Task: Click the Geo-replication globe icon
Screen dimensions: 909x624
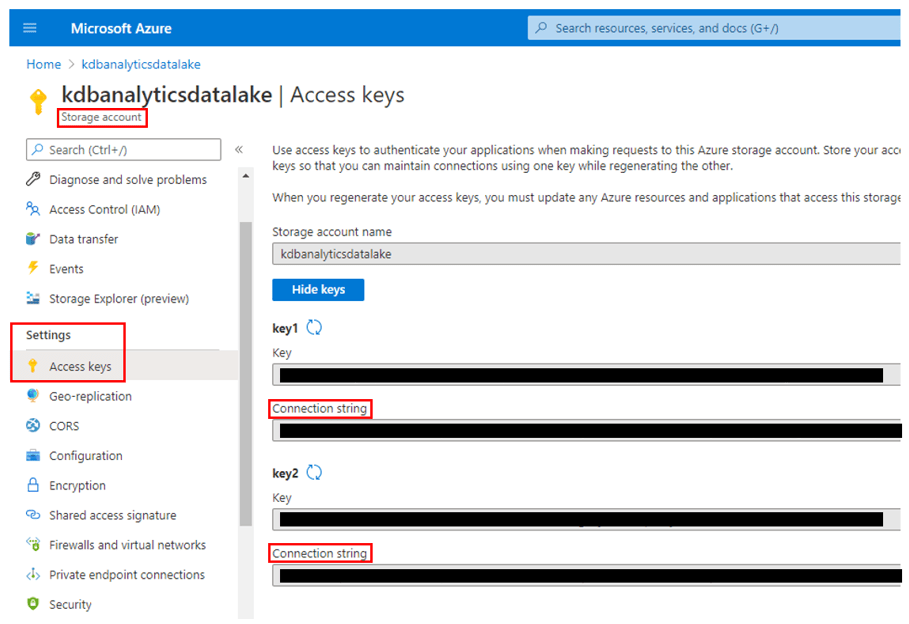Action: [x=33, y=396]
